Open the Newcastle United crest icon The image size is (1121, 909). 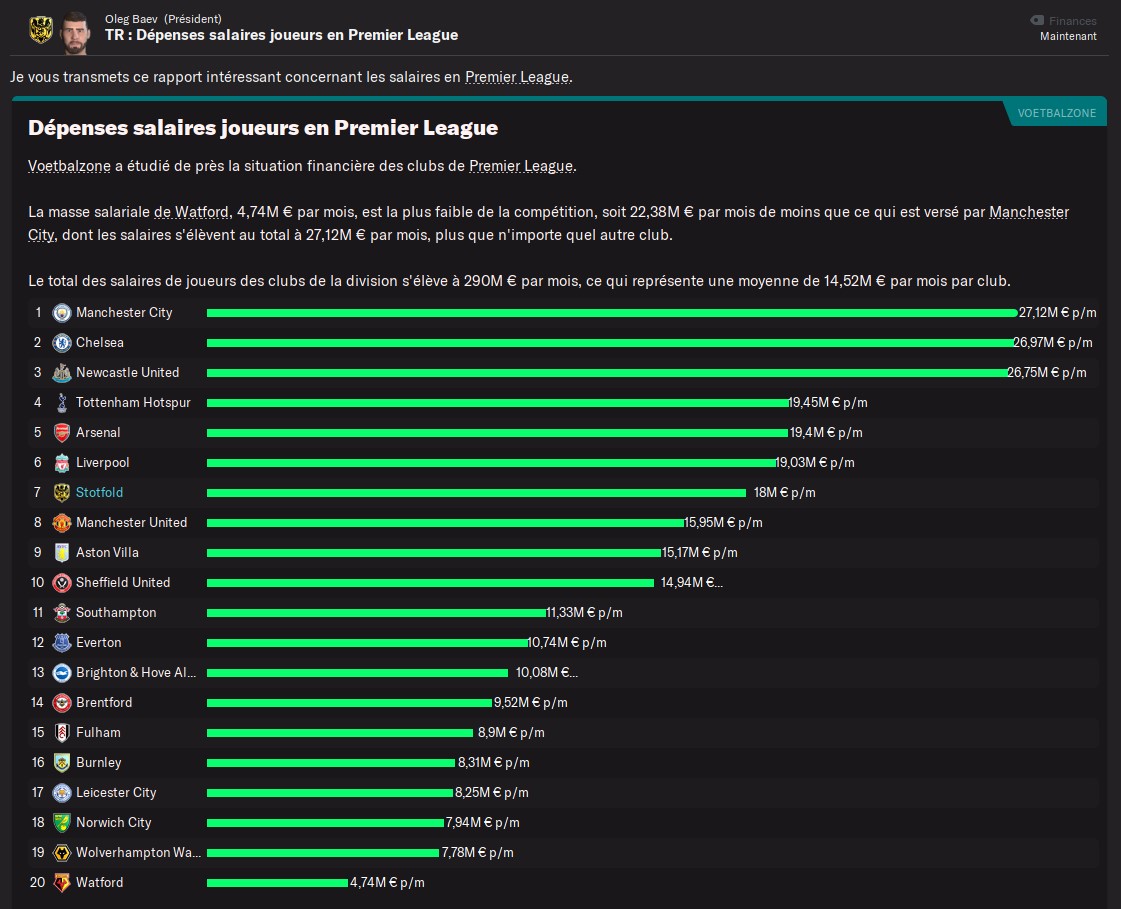(62, 373)
